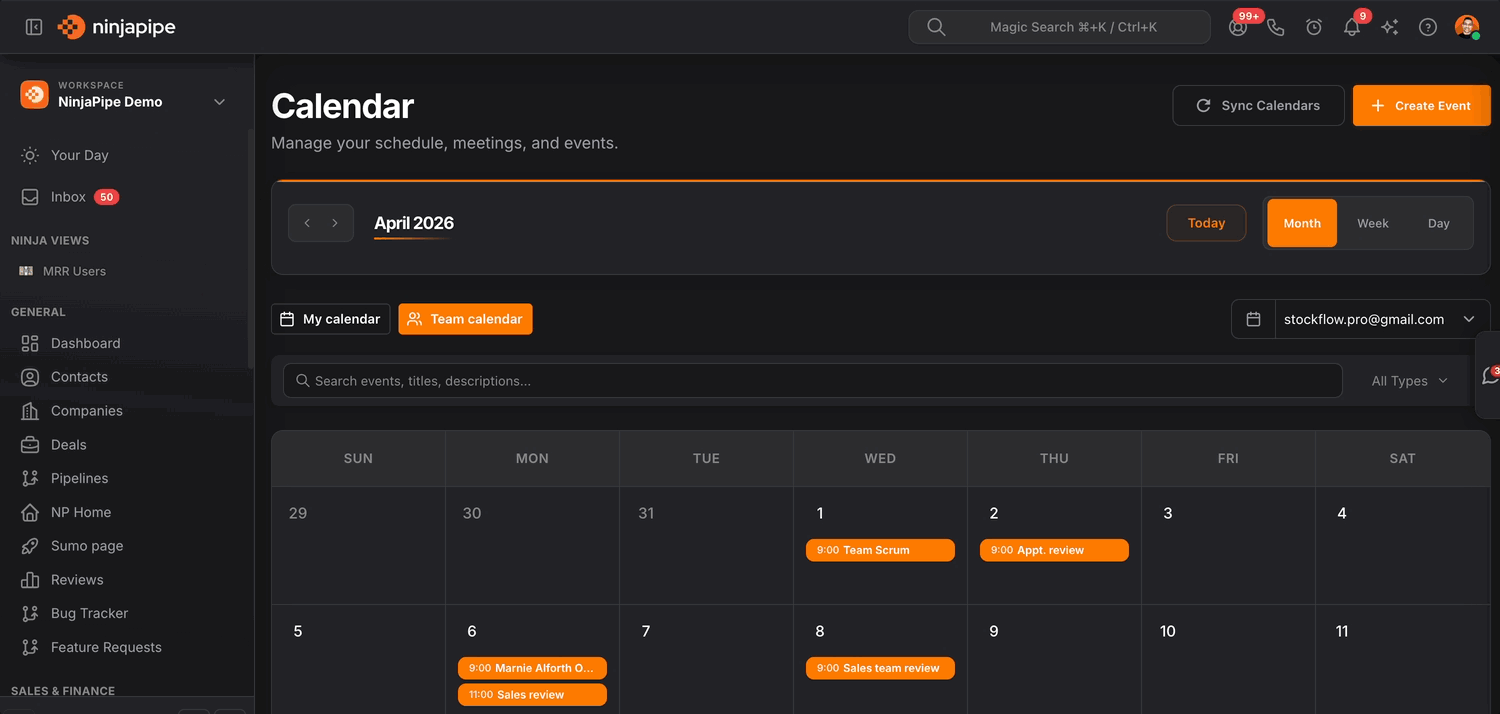Click the search events input field
The image size is (1500, 714).
[810, 381]
